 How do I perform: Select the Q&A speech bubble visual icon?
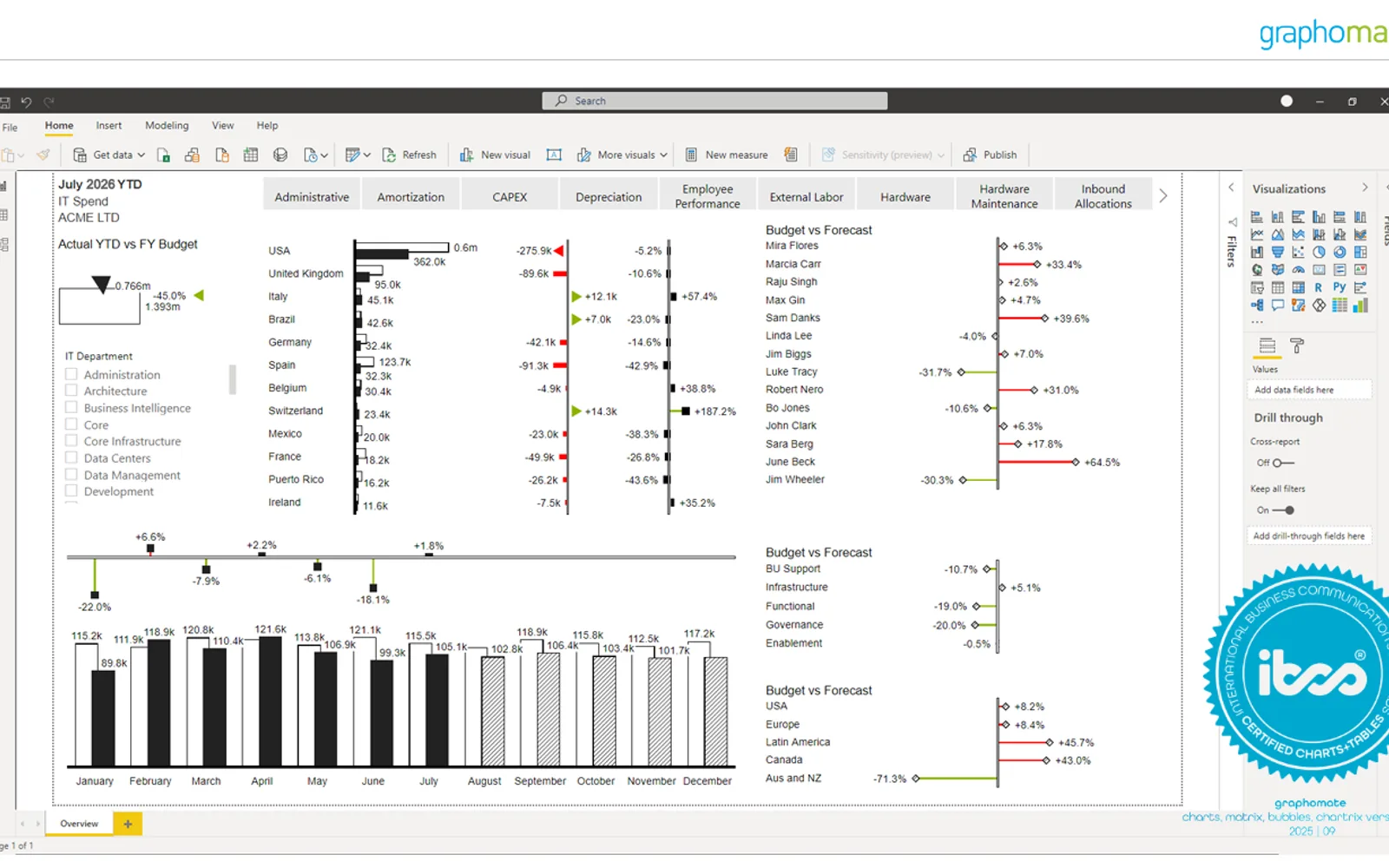(1277, 306)
